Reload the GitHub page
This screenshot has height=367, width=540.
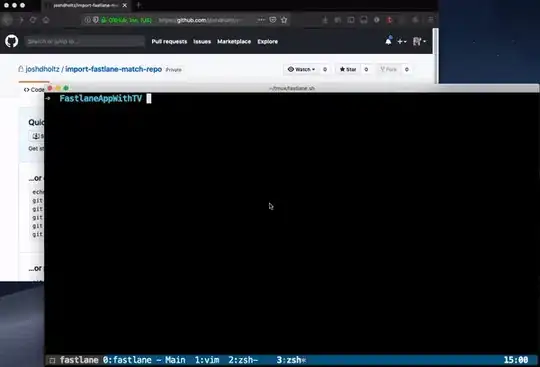tap(33, 20)
